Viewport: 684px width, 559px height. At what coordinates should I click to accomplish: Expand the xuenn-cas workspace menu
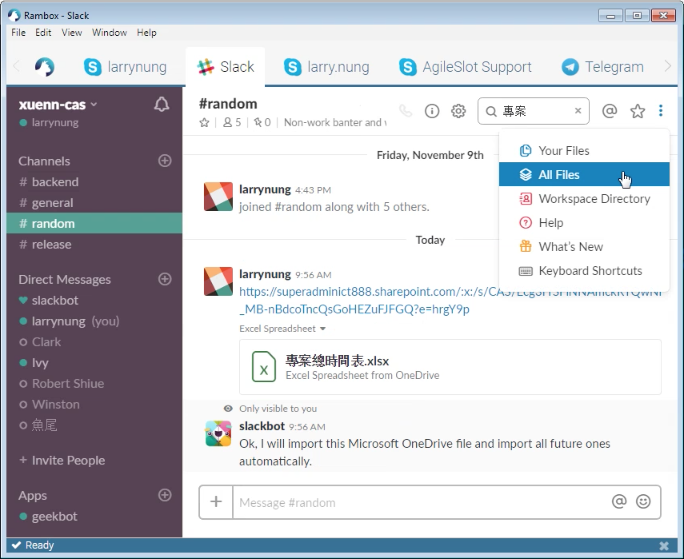click(58, 105)
